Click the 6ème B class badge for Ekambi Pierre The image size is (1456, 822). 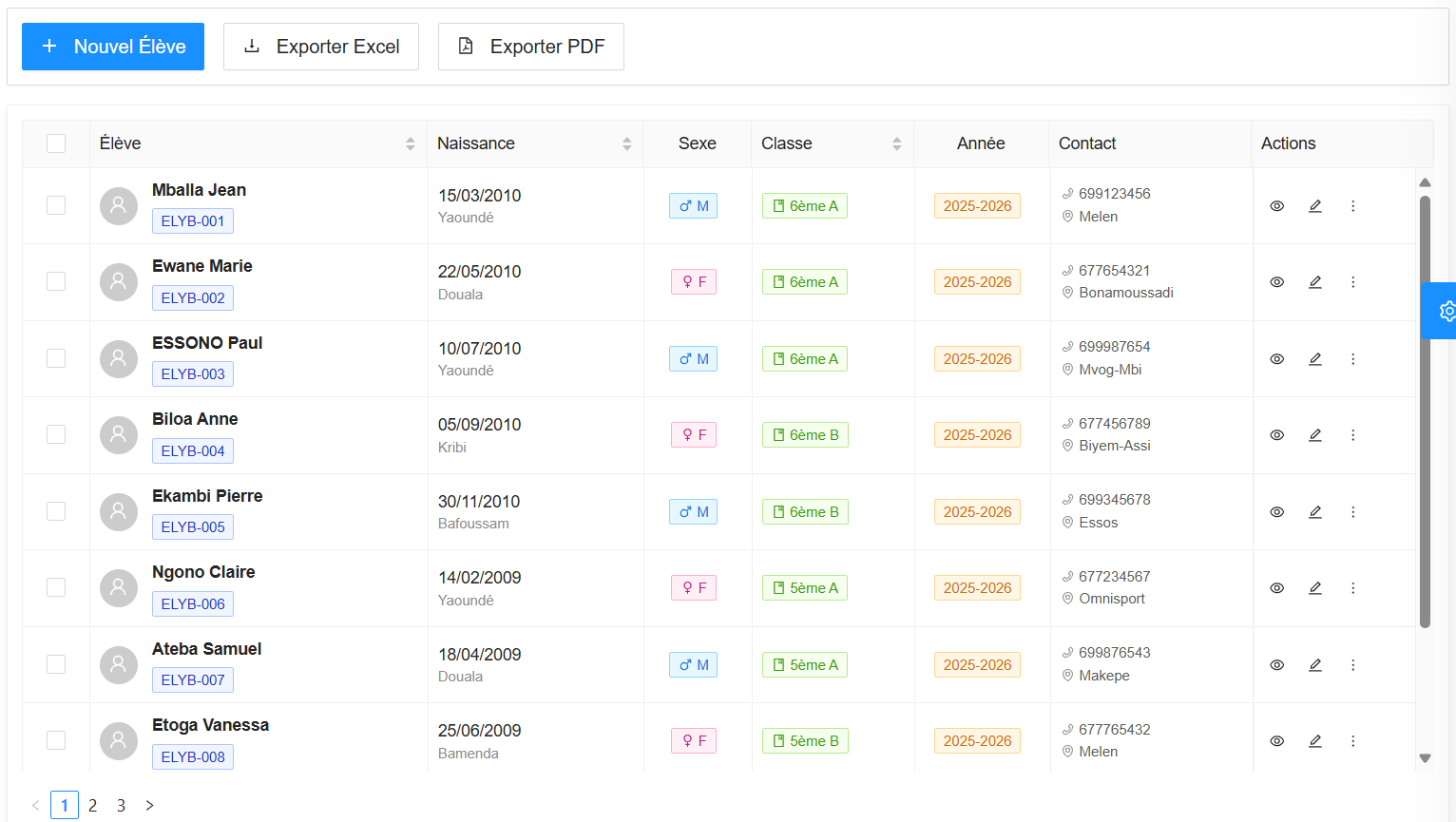804,511
